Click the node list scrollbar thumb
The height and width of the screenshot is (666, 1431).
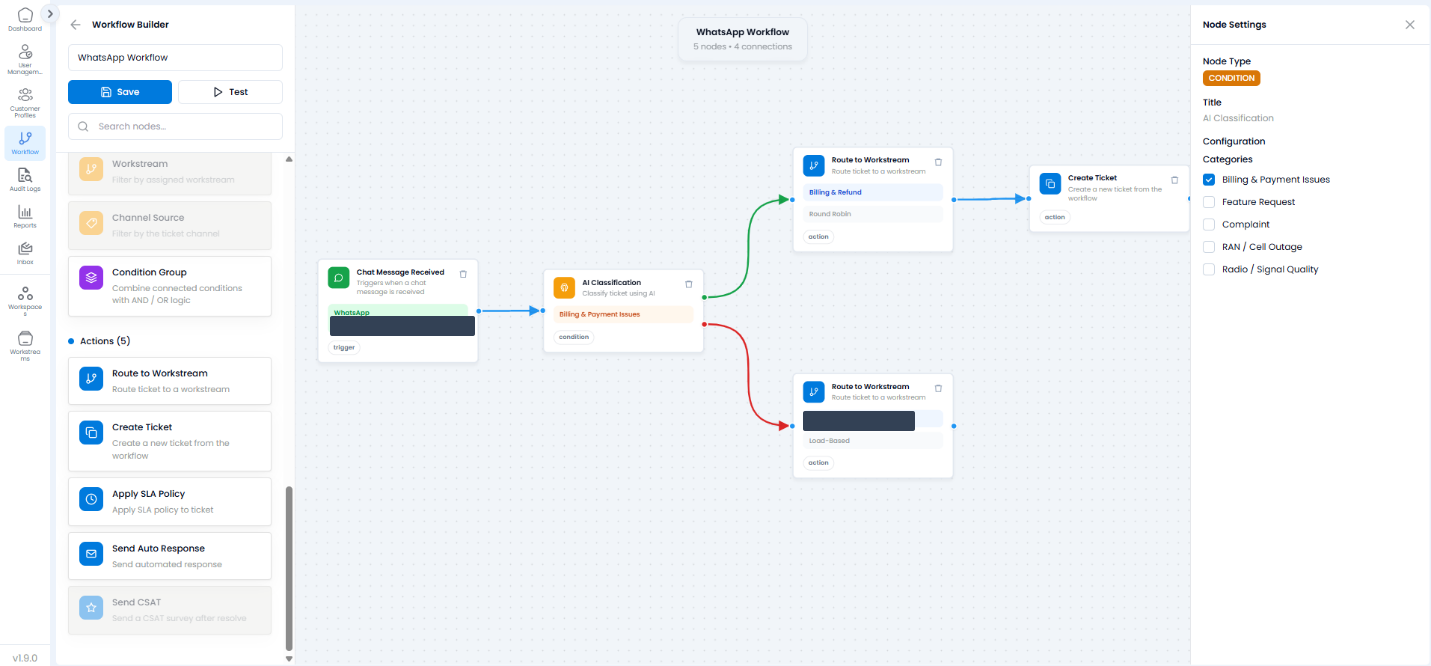(290, 567)
